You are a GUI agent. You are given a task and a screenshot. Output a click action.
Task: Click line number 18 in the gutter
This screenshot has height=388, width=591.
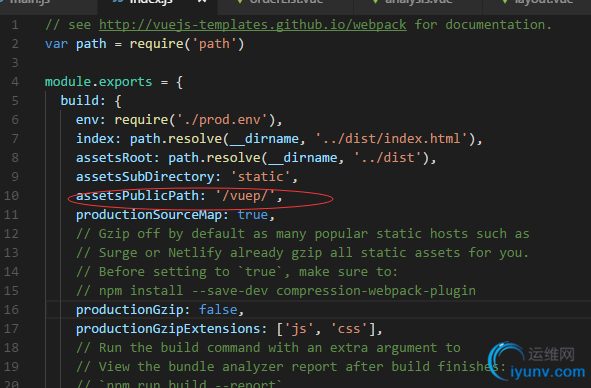click(11, 348)
